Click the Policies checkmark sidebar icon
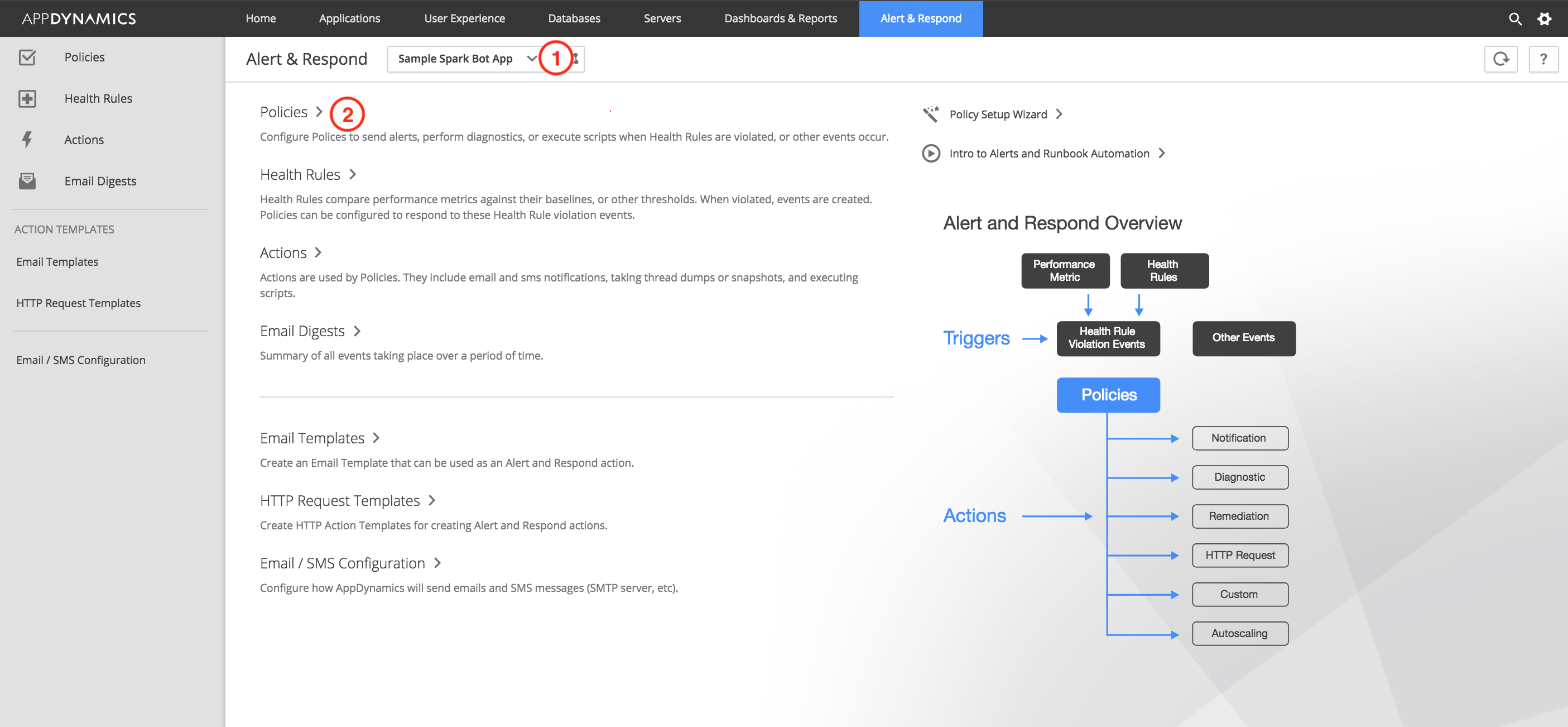This screenshot has width=1568, height=727. pyautogui.click(x=27, y=58)
